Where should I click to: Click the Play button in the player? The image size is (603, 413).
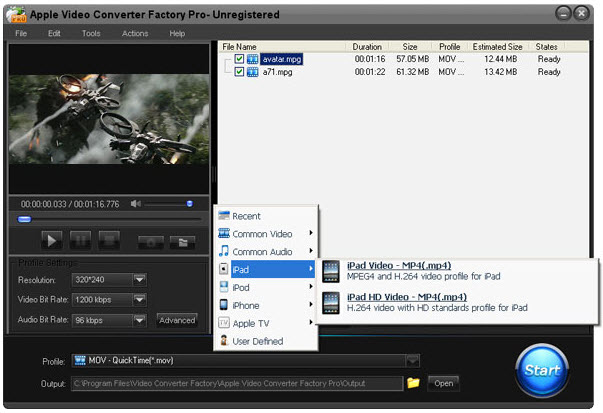[x=51, y=241]
